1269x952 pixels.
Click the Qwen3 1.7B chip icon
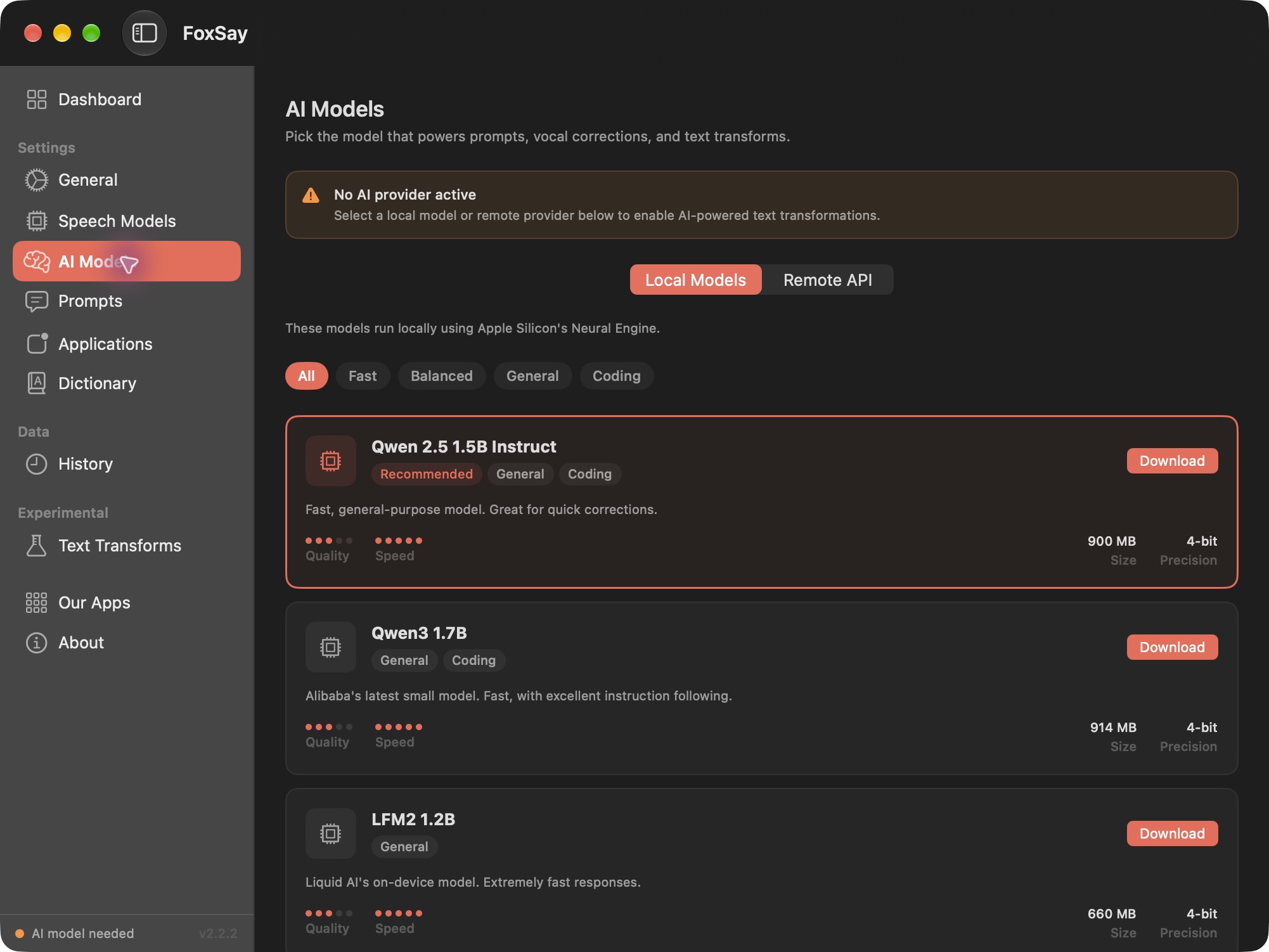pos(331,647)
